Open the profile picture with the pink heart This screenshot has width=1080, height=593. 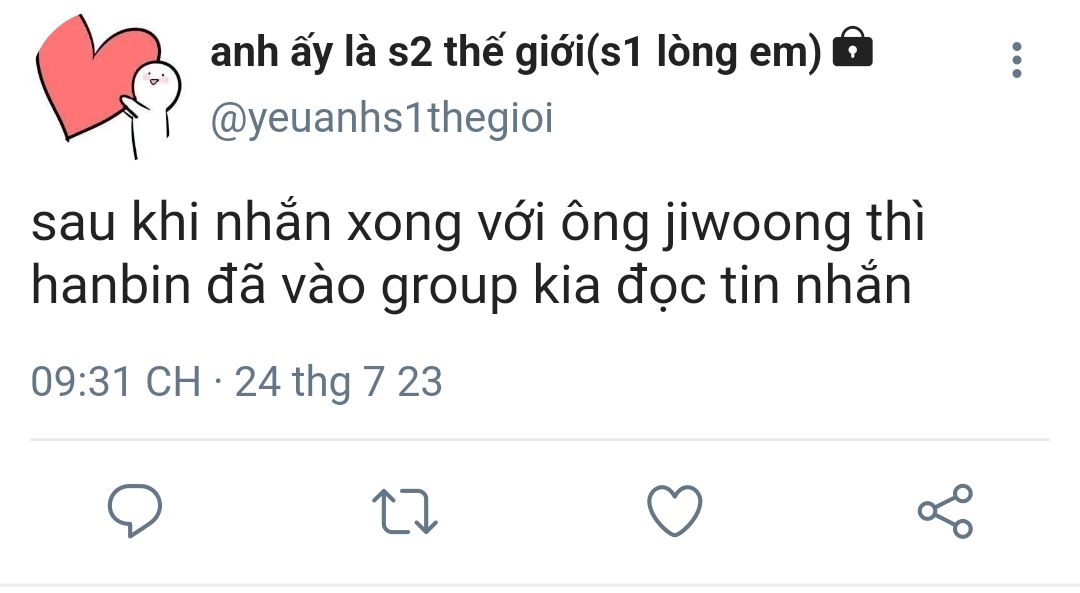(x=107, y=85)
